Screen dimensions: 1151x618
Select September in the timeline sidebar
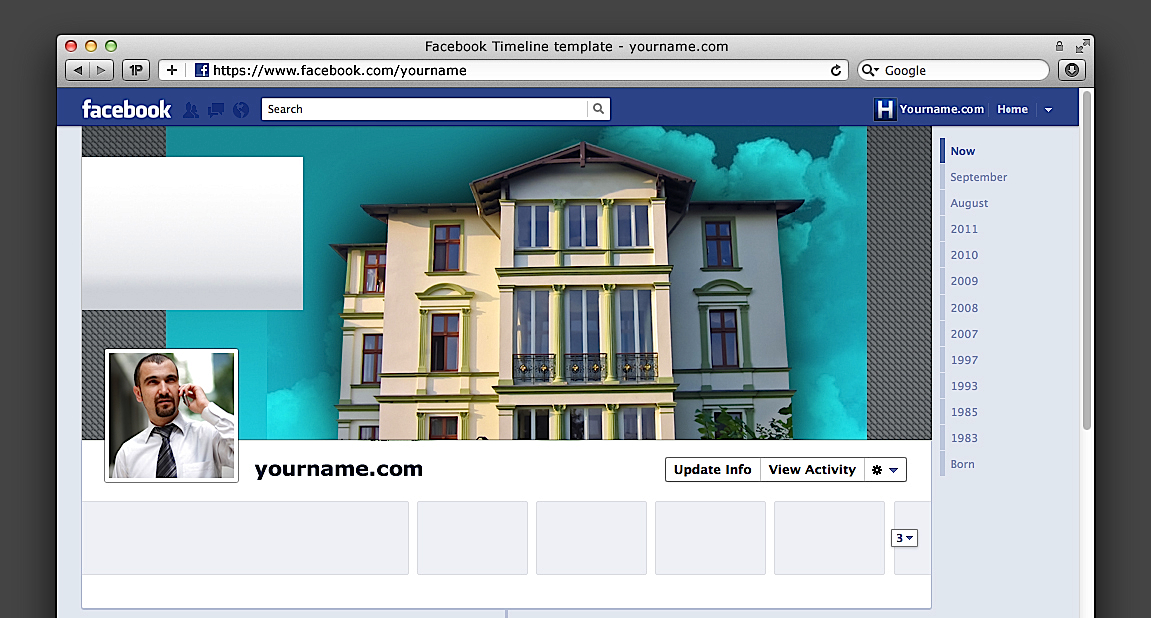(978, 177)
